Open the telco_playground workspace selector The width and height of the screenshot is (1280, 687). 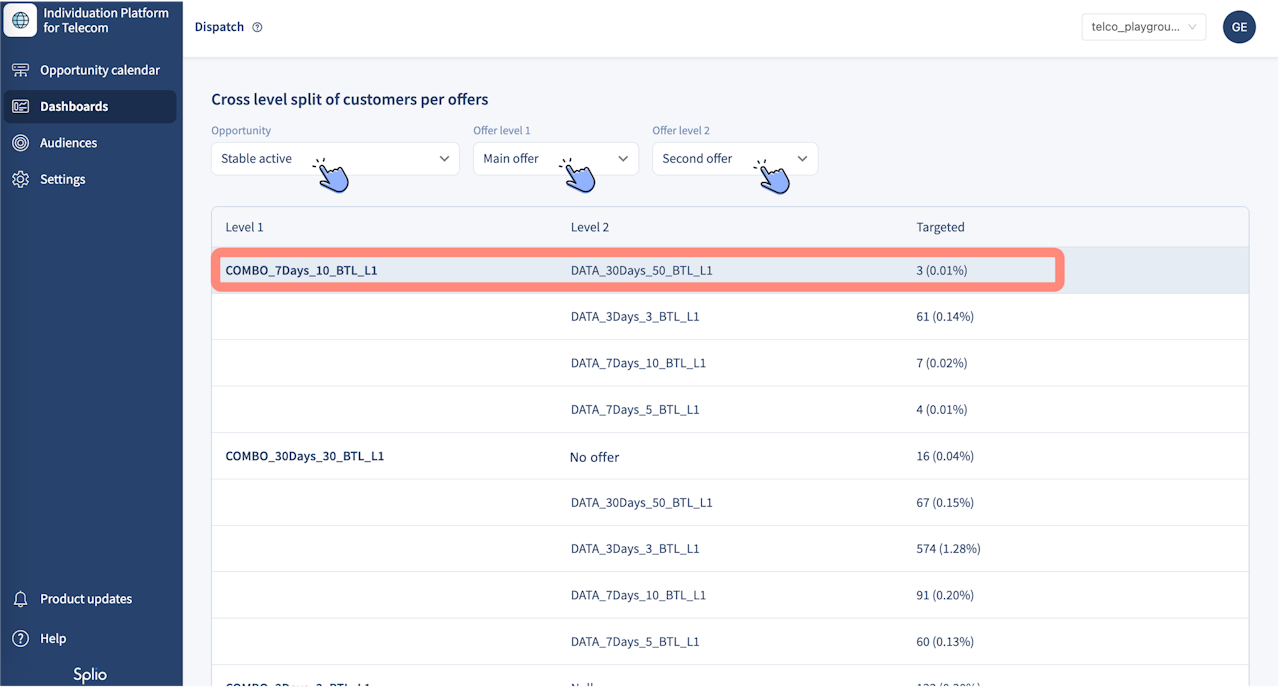pyautogui.click(x=1143, y=27)
